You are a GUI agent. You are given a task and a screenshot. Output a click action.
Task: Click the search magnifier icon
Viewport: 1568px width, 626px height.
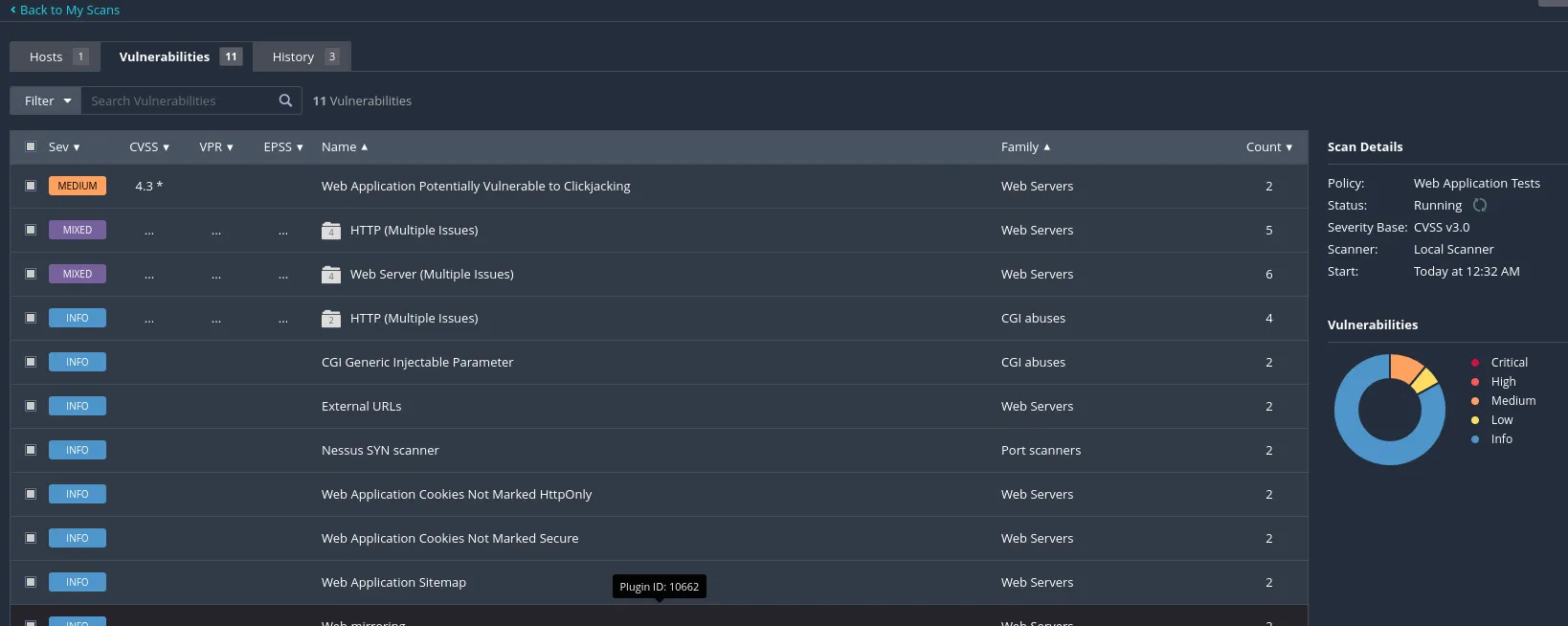[285, 101]
